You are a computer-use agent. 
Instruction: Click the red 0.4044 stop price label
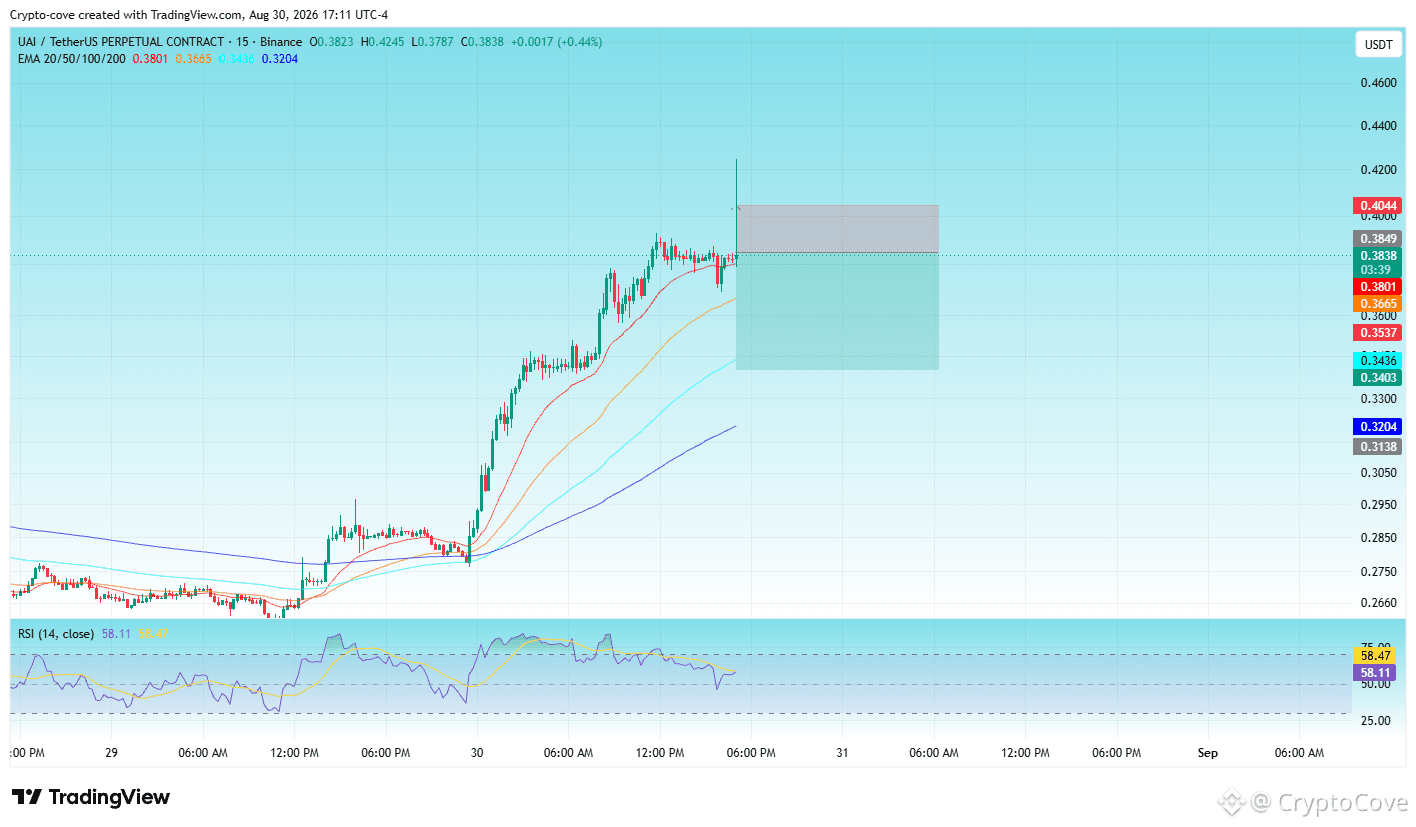coord(1377,206)
